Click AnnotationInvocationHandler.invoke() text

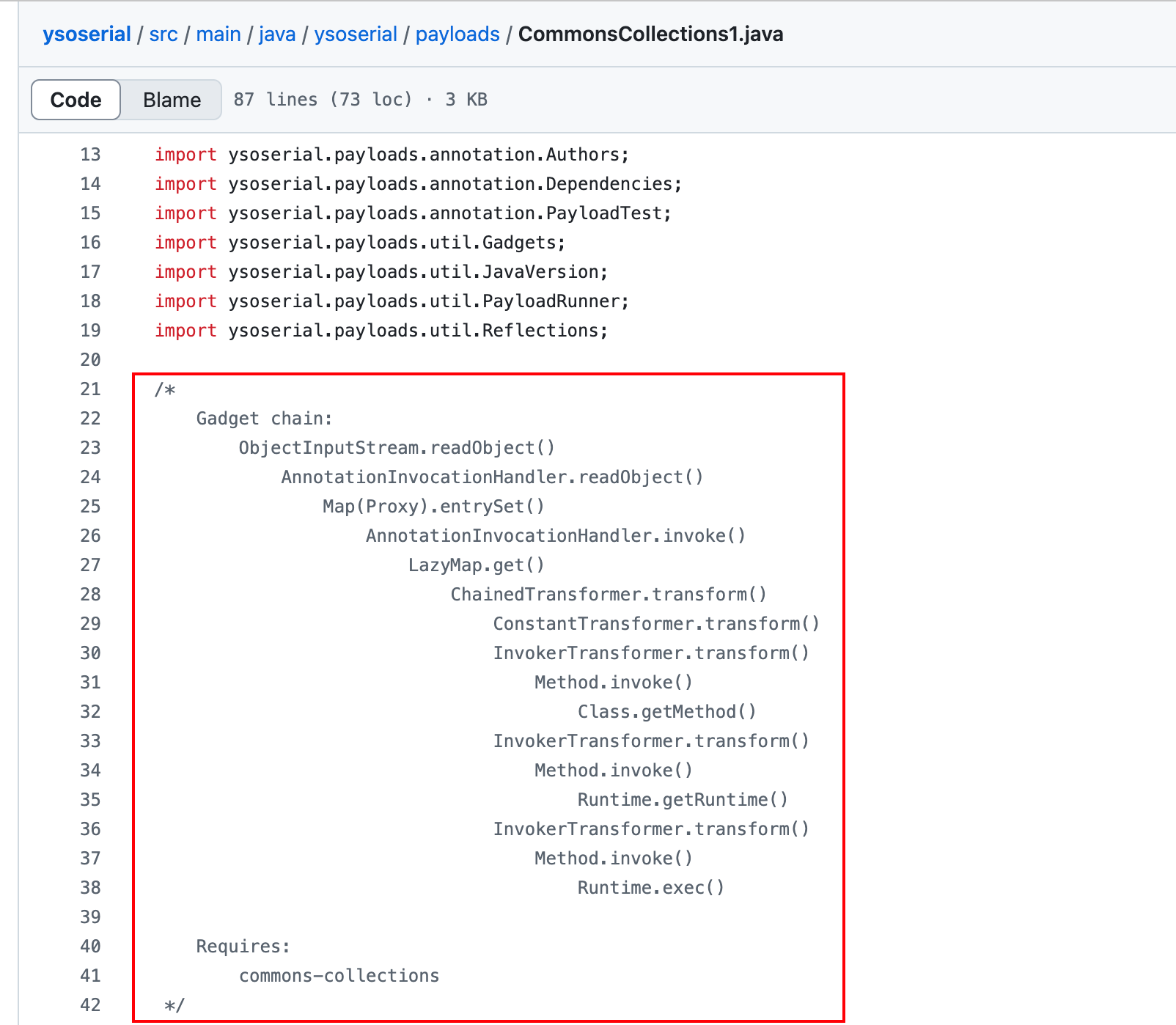pyautogui.click(x=556, y=536)
